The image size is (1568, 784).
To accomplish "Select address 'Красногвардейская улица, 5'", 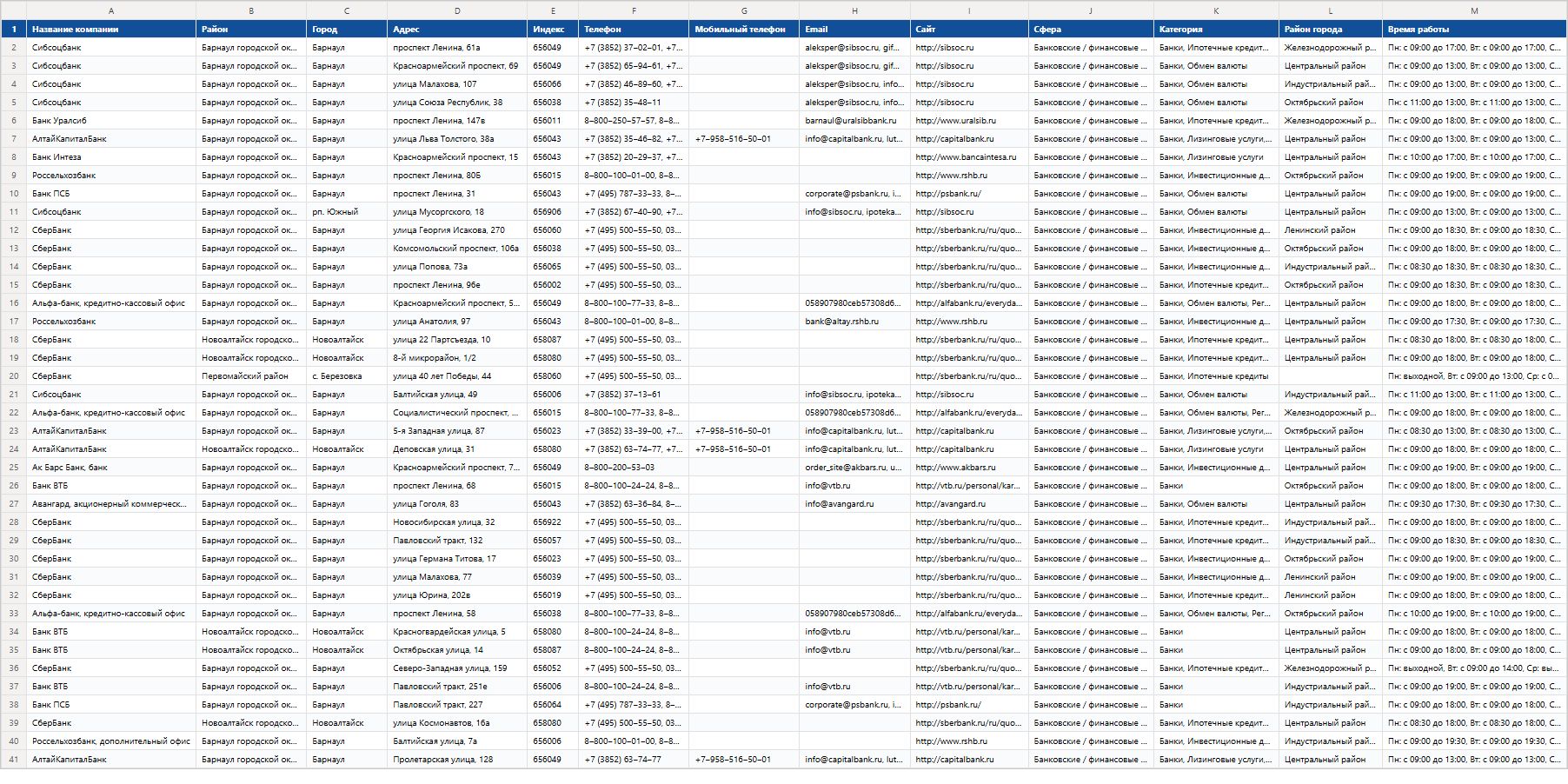I will coord(457,631).
